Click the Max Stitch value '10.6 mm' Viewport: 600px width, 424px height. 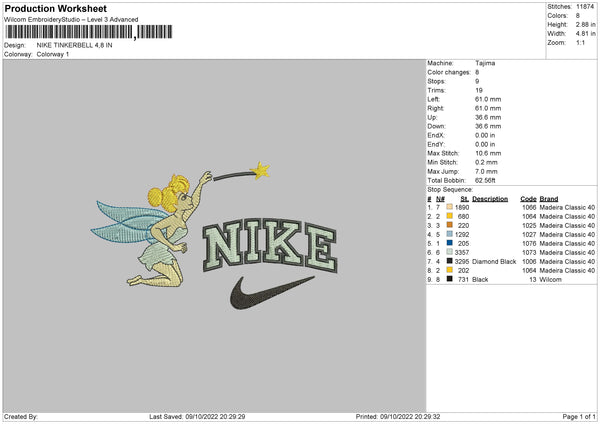tap(488, 153)
